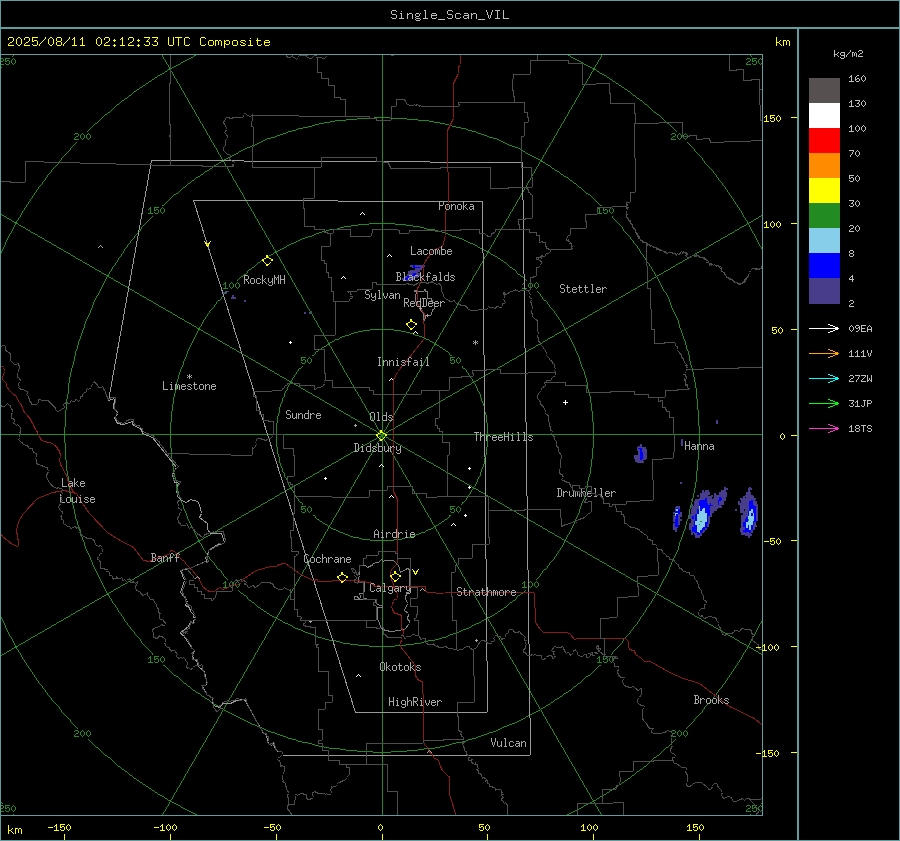Viewport: 900px width, 841px height.
Task: Pick the red 70-100 legend swatch
Action: tap(824, 141)
